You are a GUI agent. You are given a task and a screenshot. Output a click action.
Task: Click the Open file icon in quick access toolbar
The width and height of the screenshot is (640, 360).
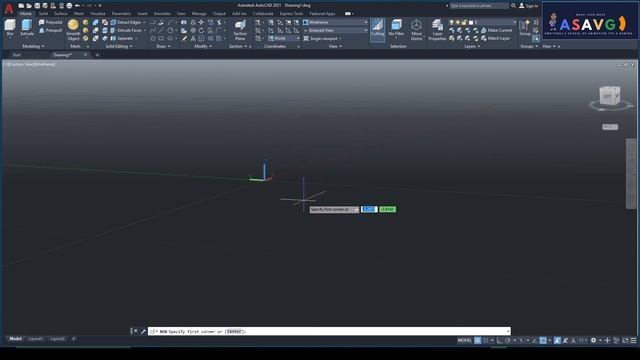[29, 6]
